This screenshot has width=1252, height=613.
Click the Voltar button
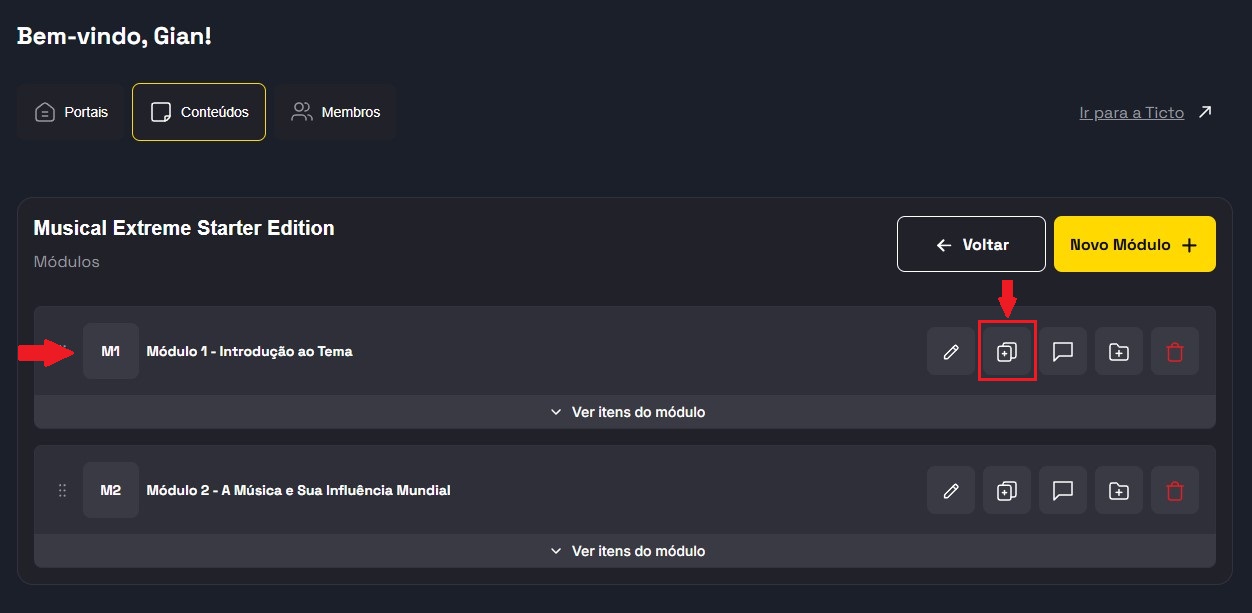971,244
